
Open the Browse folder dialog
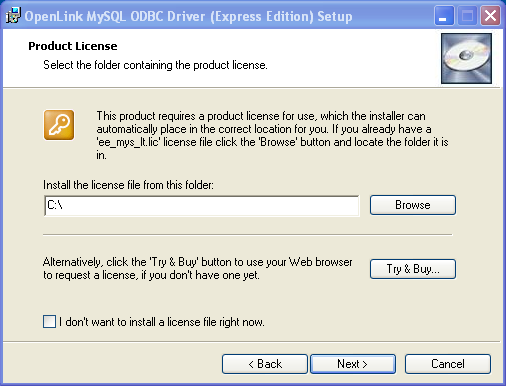pos(413,205)
